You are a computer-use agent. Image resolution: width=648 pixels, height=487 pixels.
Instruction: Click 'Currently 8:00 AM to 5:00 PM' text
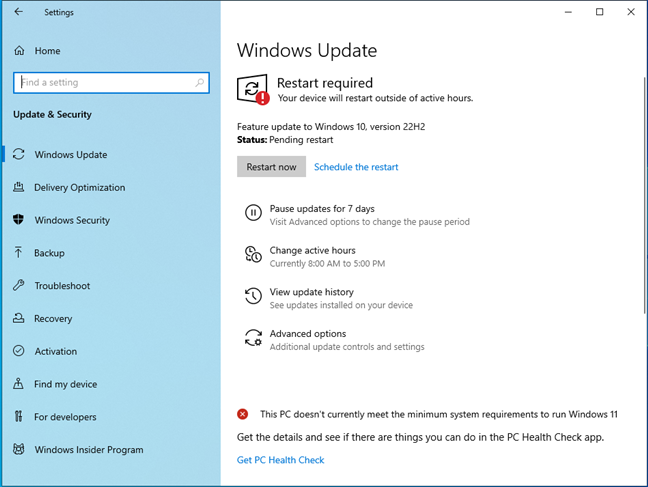click(327, 263)
